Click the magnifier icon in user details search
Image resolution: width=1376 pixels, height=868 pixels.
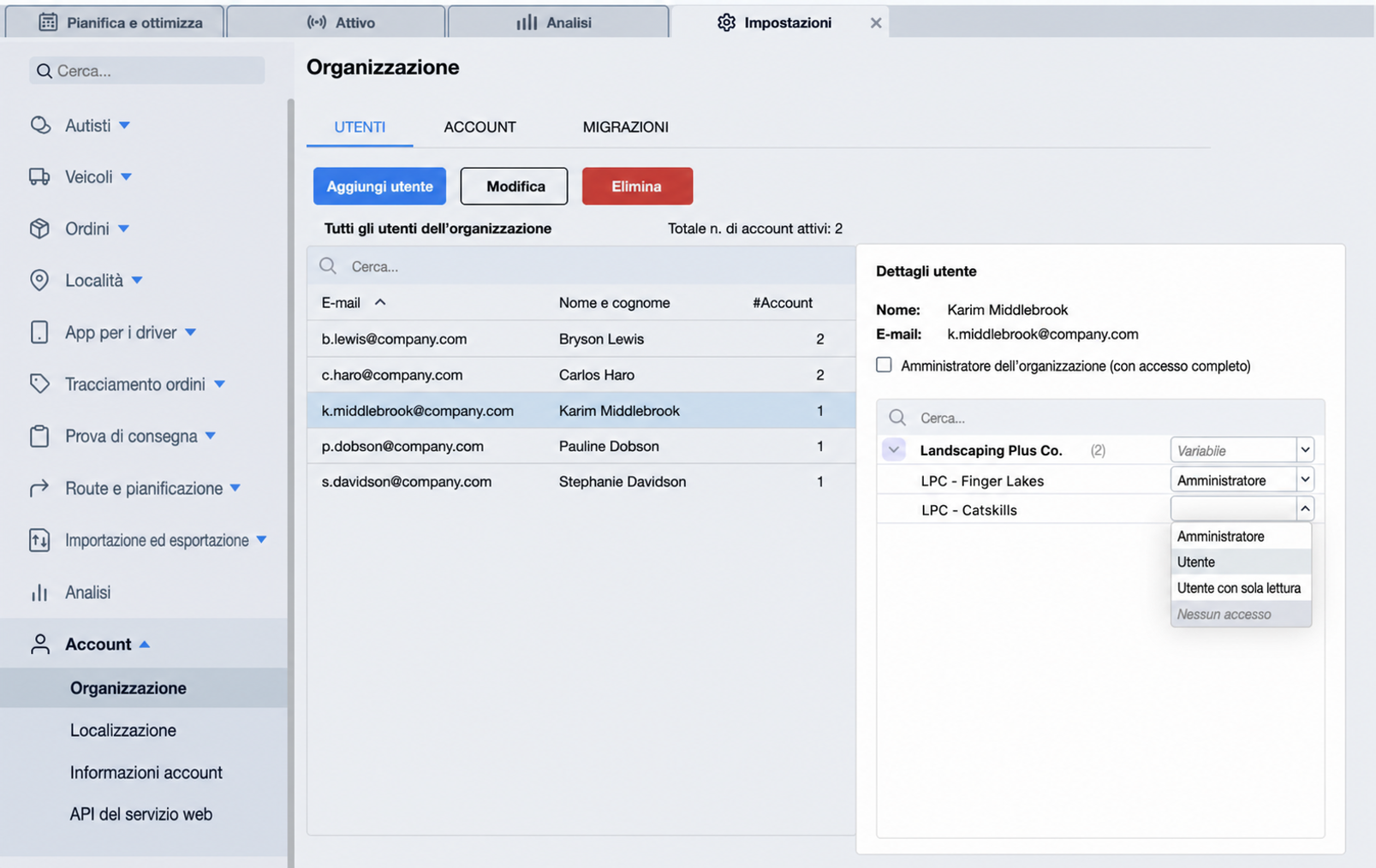tap(897, 417)
